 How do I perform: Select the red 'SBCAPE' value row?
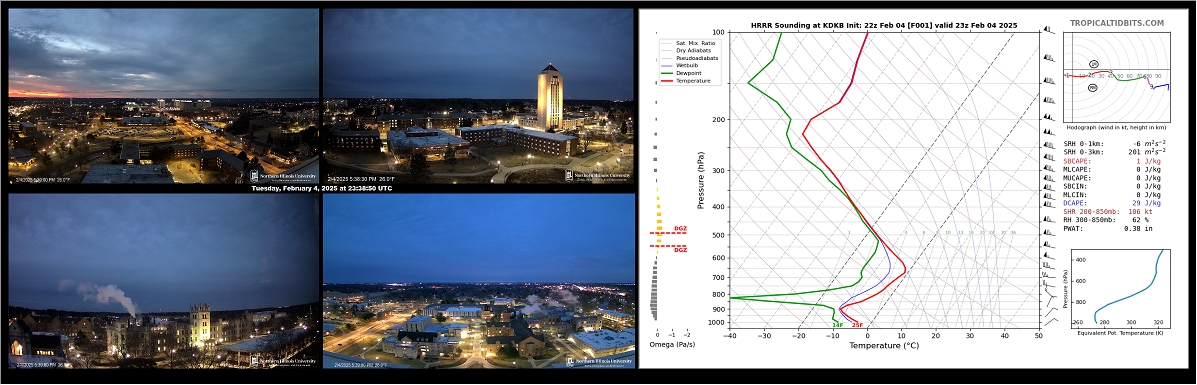tap(1113, 161)
